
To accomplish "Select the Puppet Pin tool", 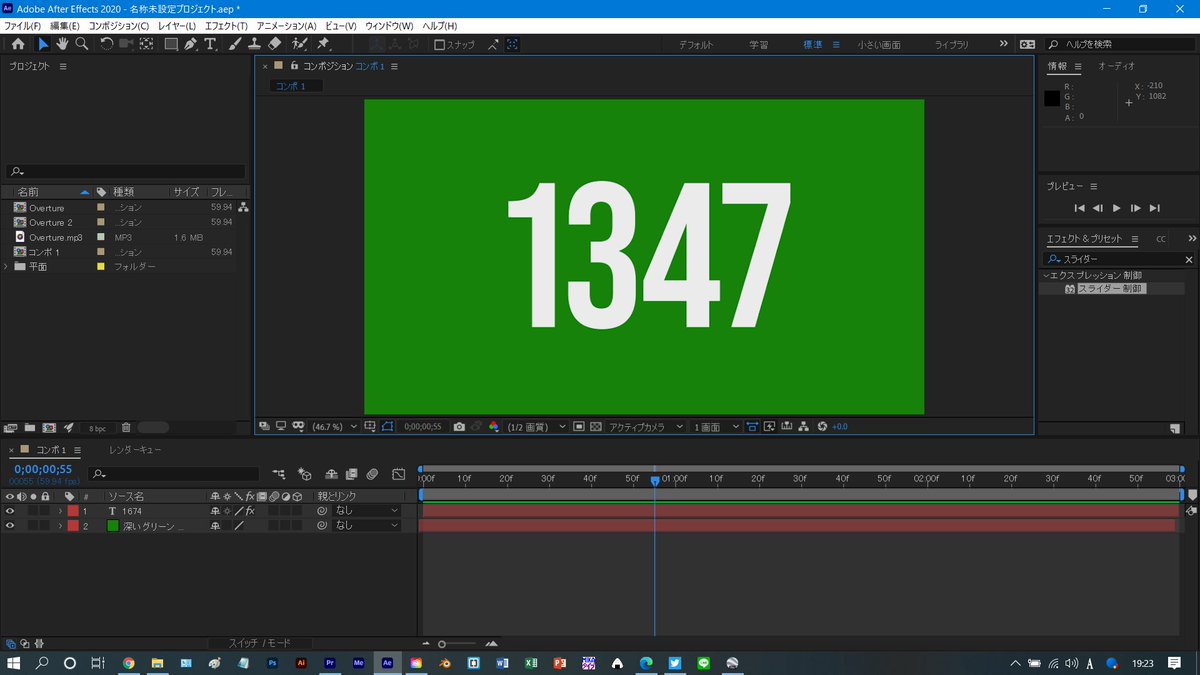I will (323, 44).
